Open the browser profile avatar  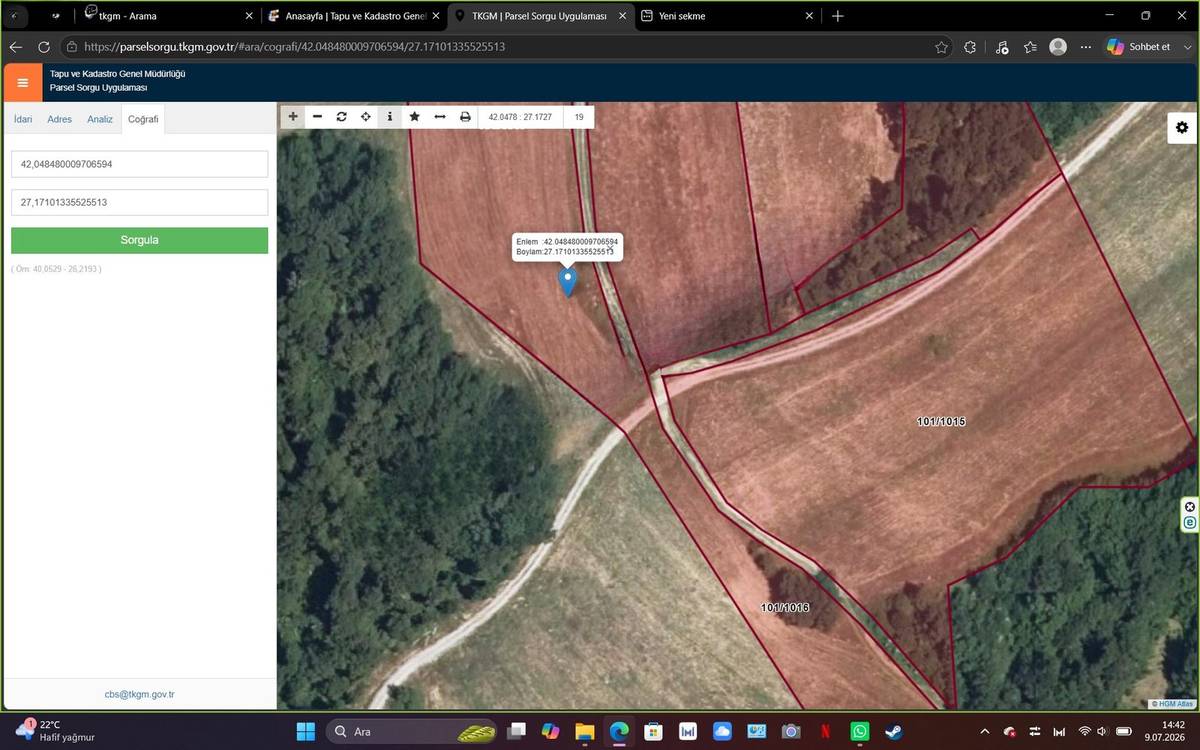pos(1058,47)
